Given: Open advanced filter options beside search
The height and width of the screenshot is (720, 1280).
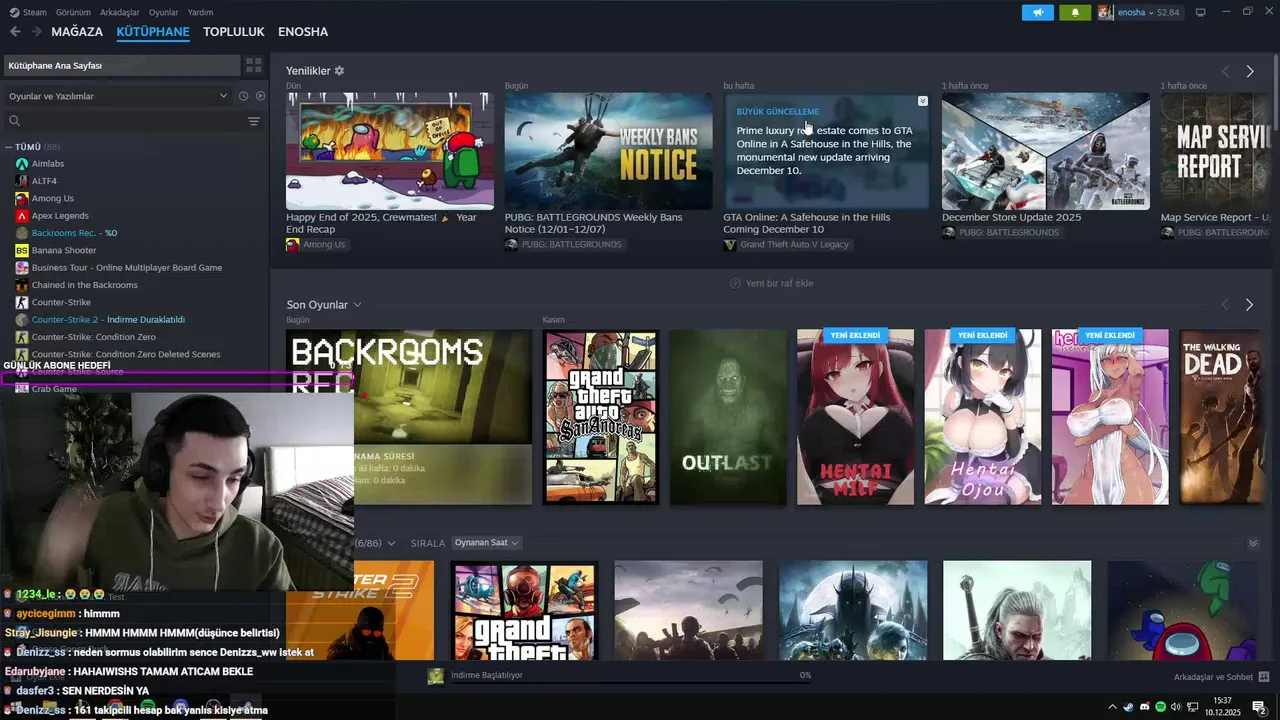Looking at the screenshot, I should [x=254, y=121].
